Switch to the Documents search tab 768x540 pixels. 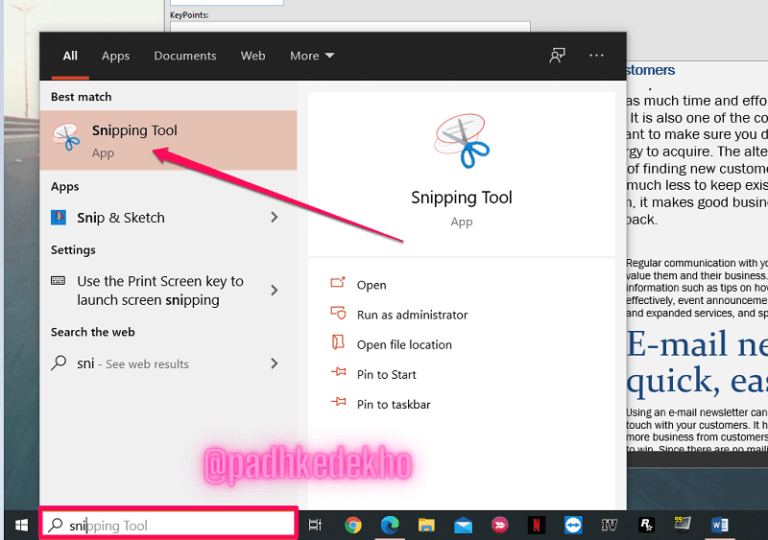(185, 56)
